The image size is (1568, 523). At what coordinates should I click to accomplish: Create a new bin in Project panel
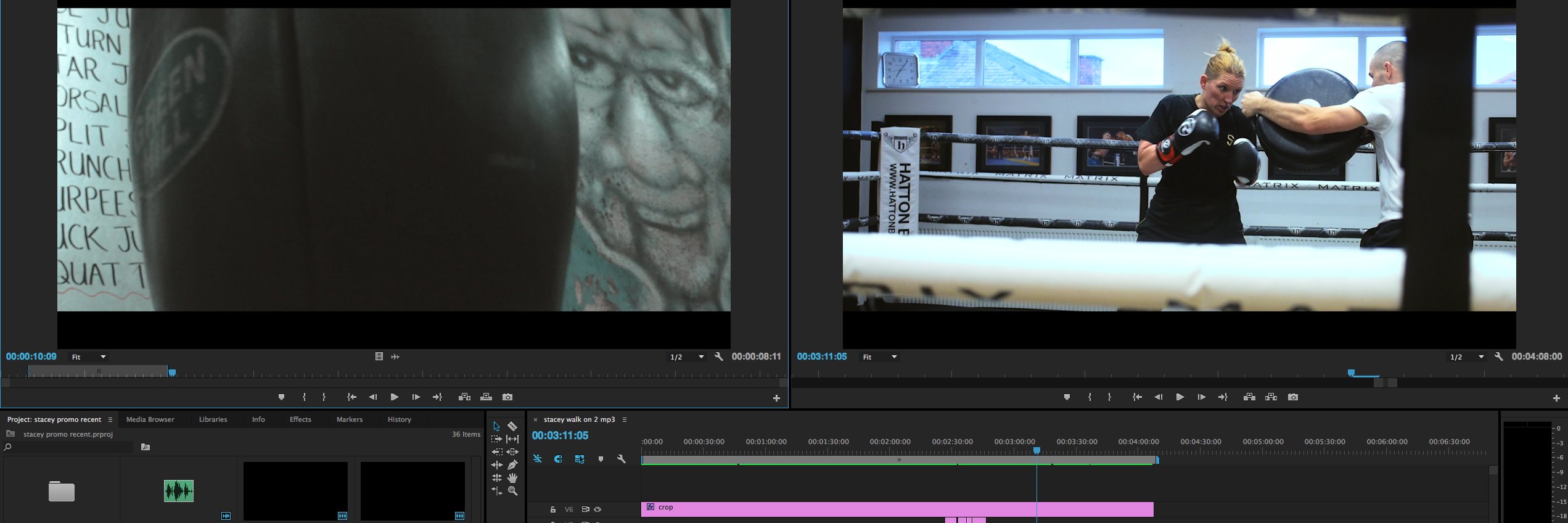[x=146, y=447]
